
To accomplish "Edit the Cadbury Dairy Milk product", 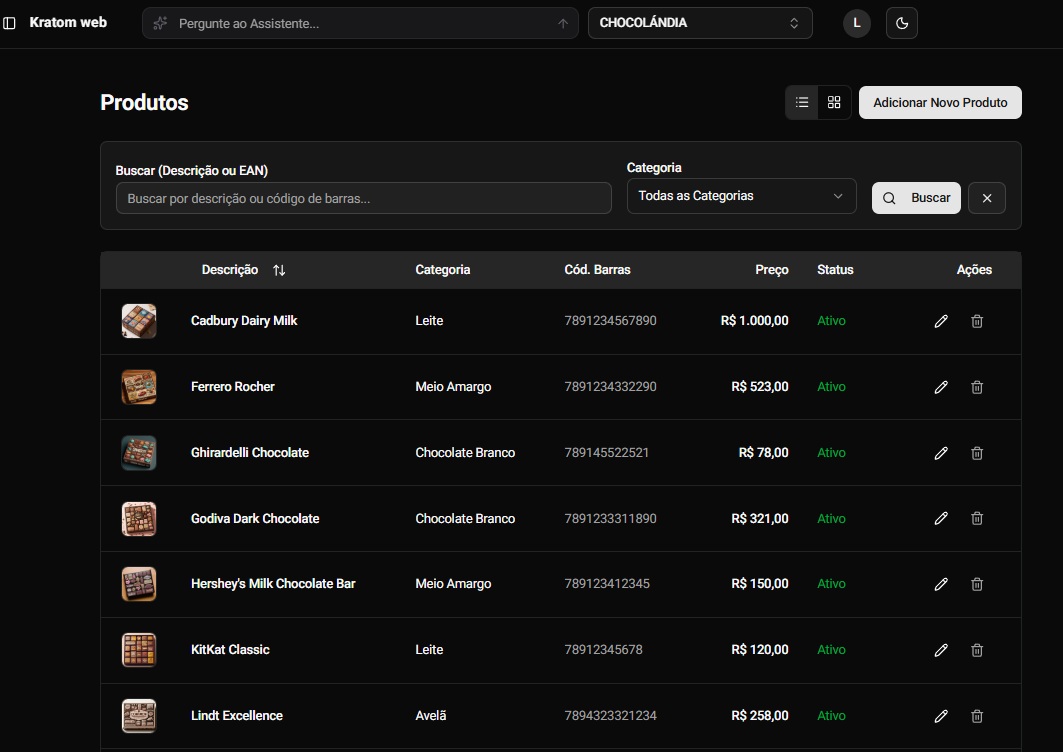I will (x=940, y=321).
